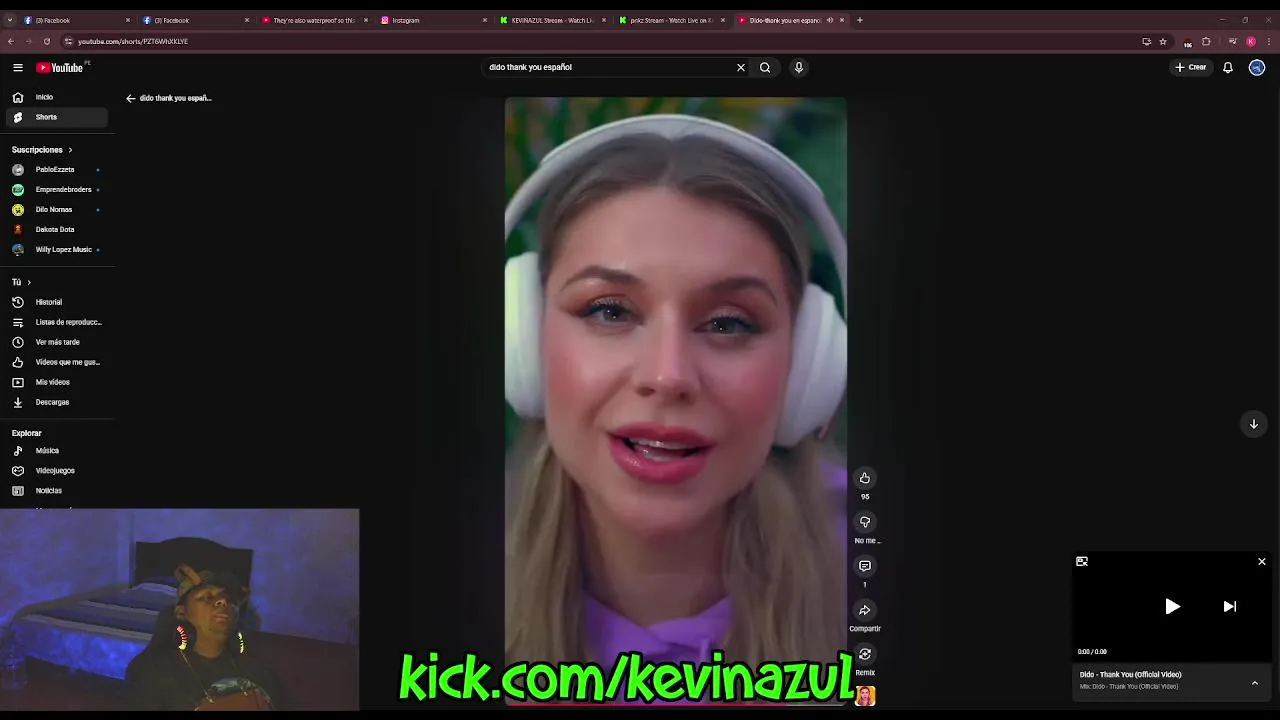Viewport: 1280px width, 720px height.
Task: Reload the page
Action: coord(46,41)
